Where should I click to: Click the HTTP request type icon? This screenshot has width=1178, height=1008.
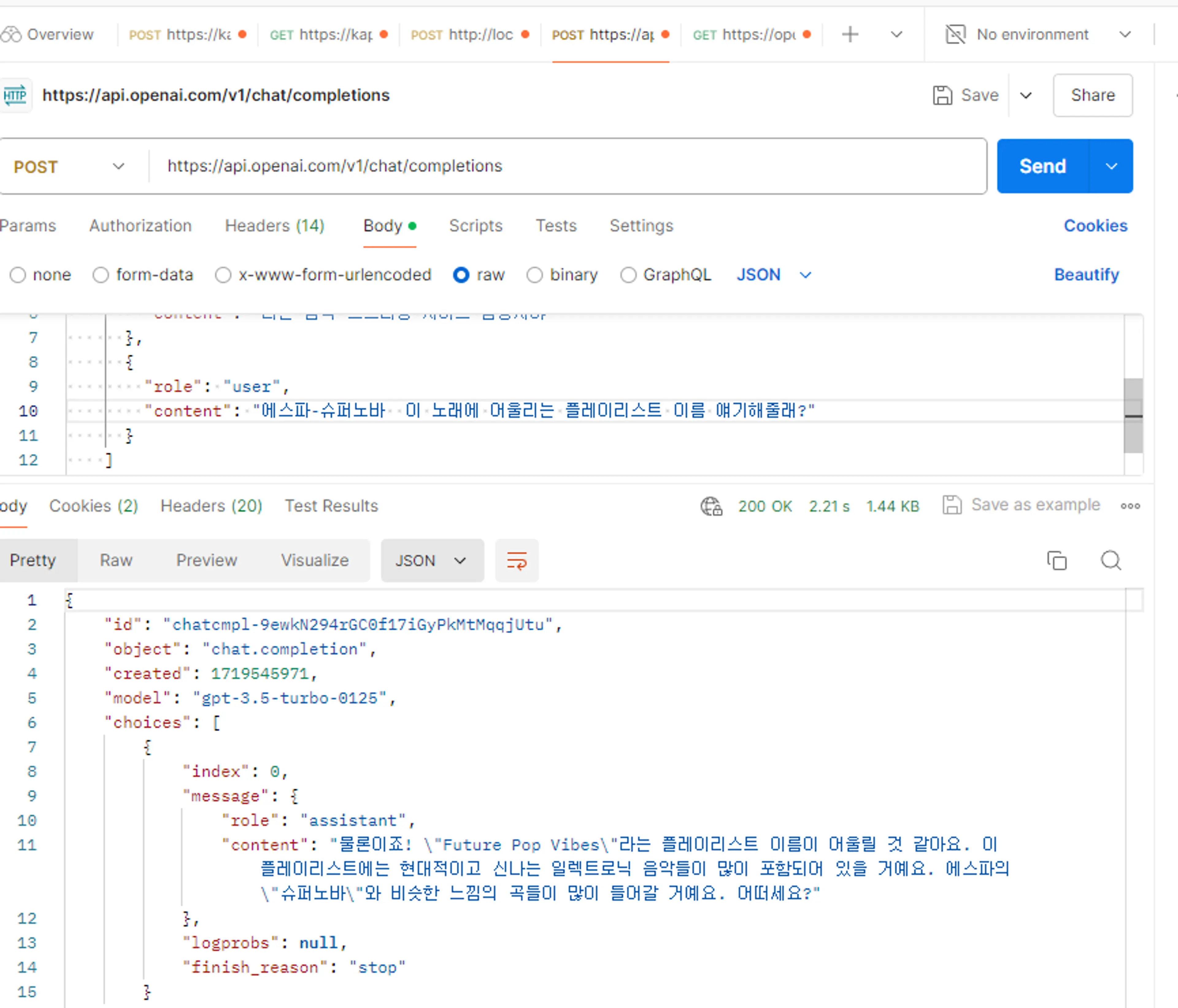click(x=15, y=95)
